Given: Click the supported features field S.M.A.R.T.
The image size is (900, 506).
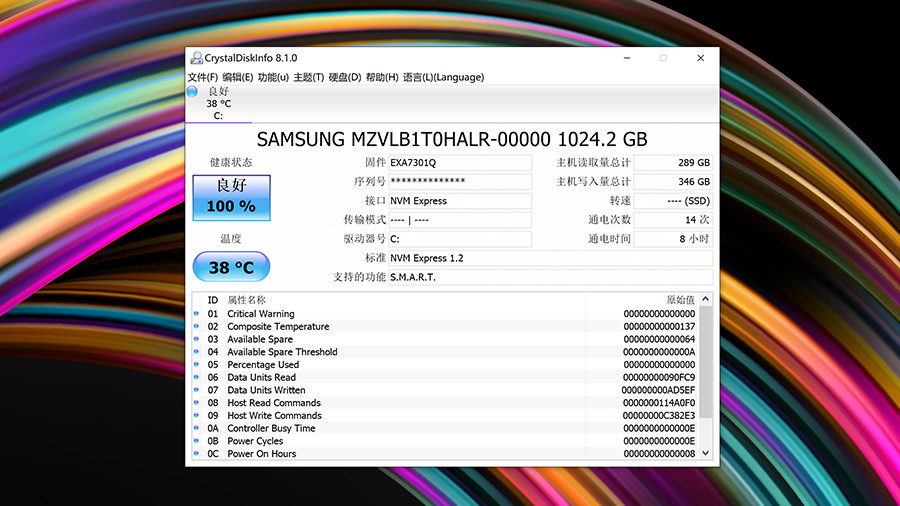Looking at the screenshot, I should [x=551, y=277].
